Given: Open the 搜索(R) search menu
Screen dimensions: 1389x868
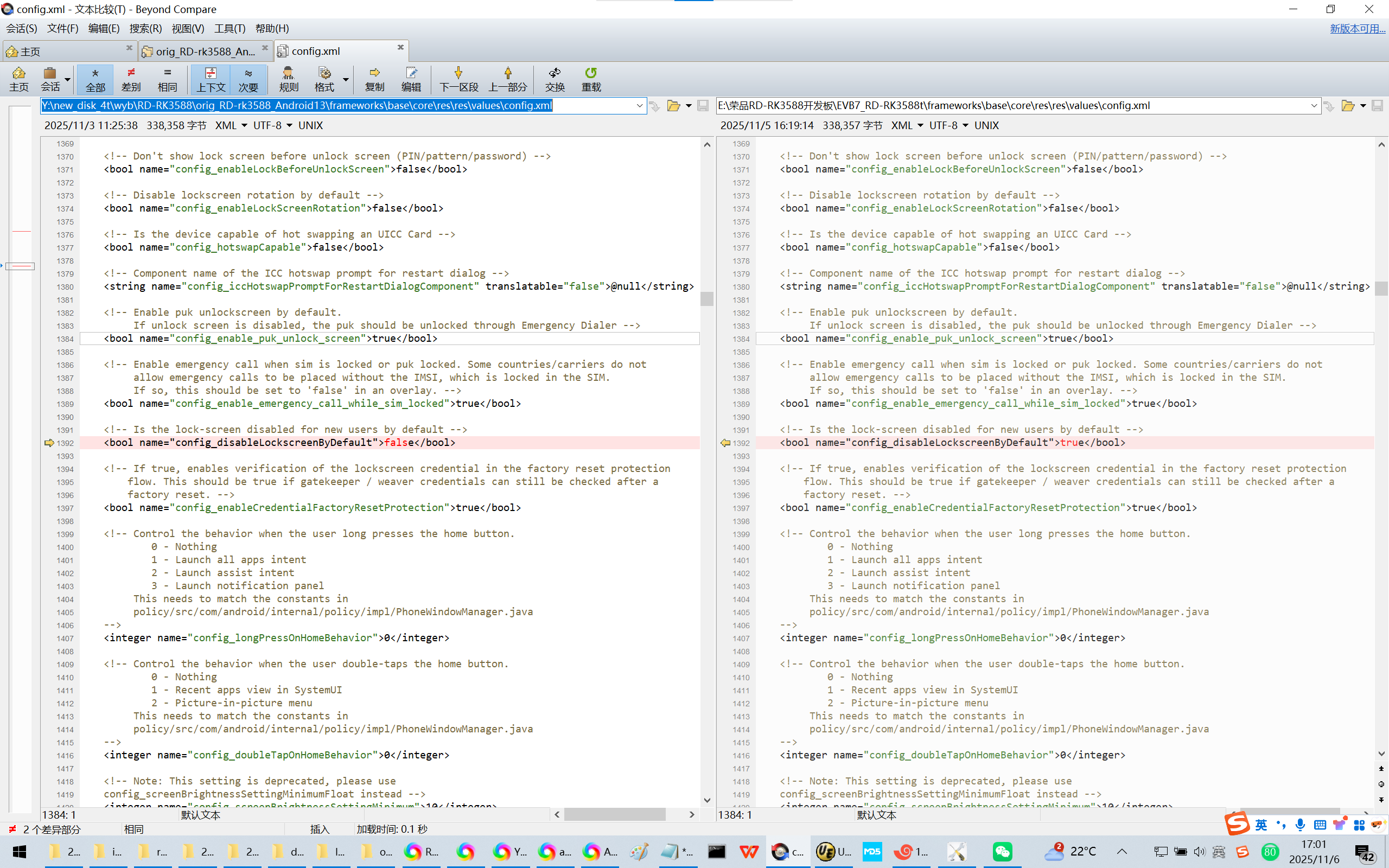Looking at the screenshot, I should click(145, 28).
